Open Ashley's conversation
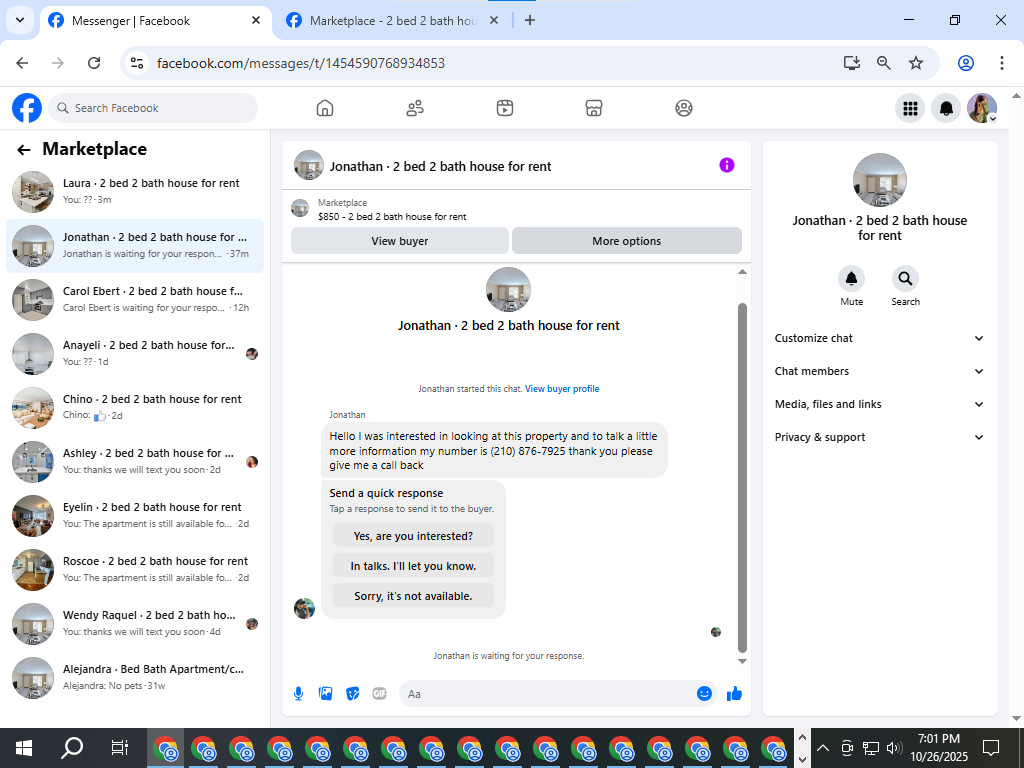The width and height of the screenshot is (1024, 768). 135,462
